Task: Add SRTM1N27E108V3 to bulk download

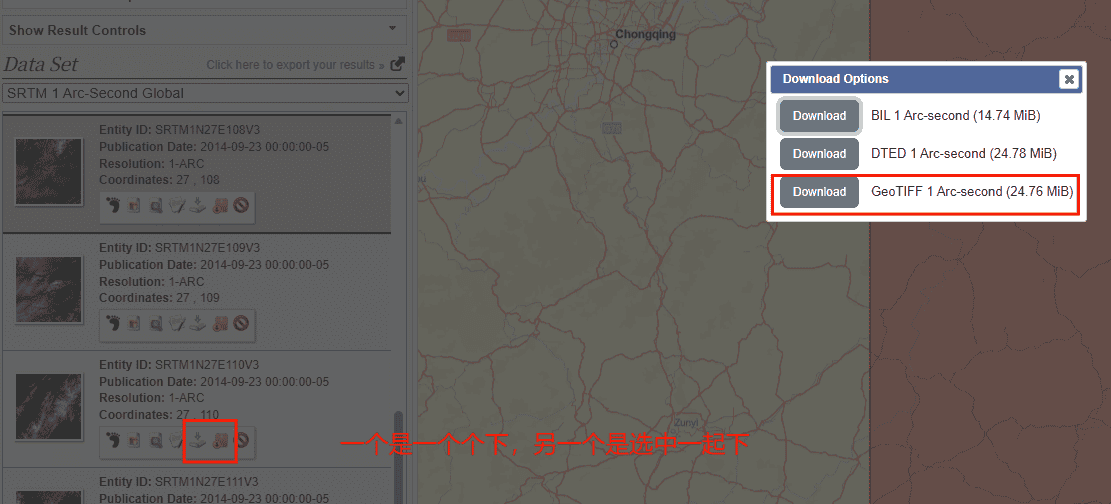Action: pos(221,207)
